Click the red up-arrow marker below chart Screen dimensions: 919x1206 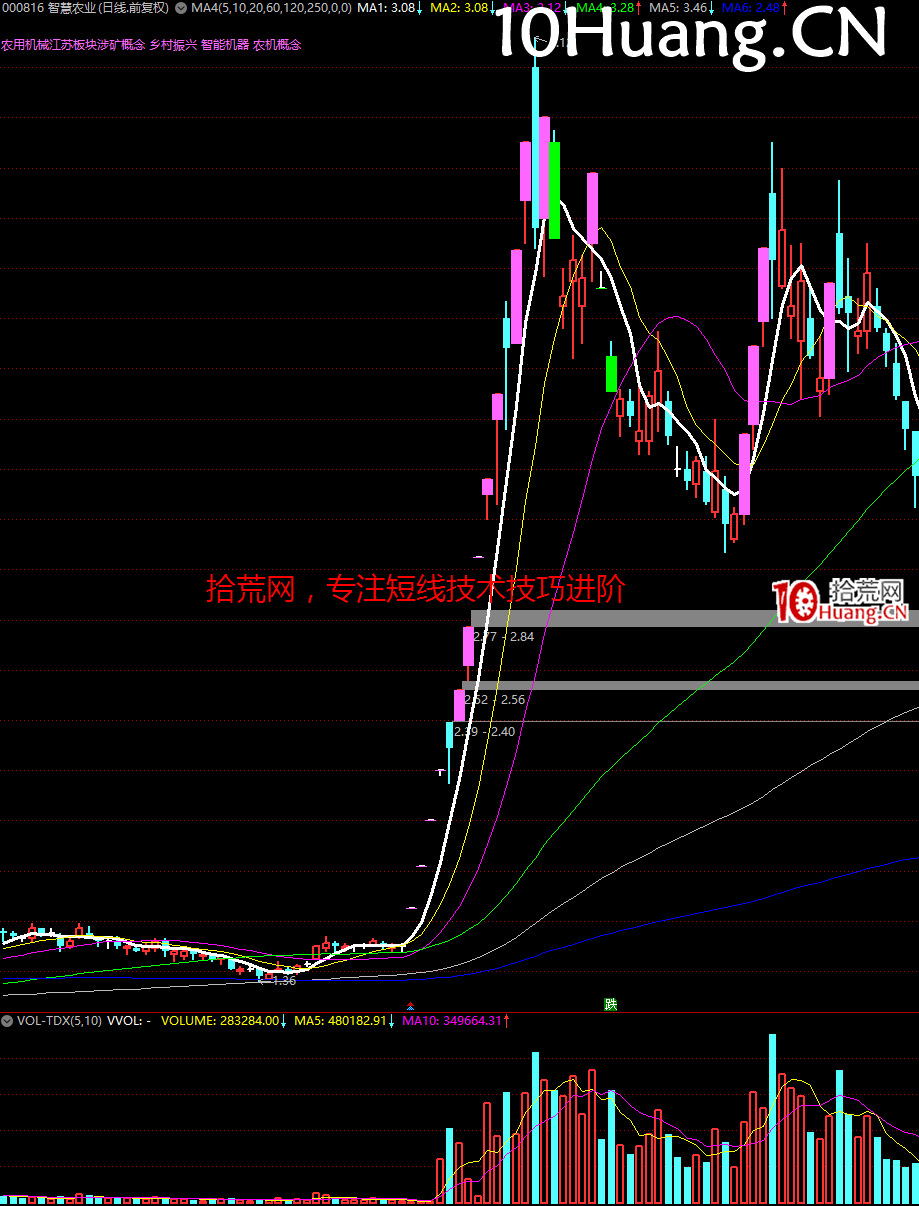pos(409,1006)
